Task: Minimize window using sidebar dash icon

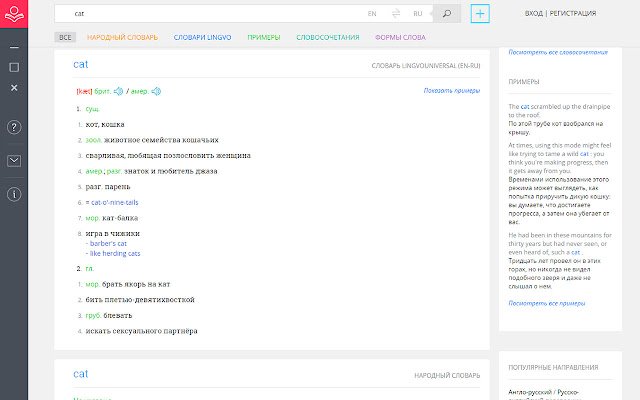Action: click(14, 47)
